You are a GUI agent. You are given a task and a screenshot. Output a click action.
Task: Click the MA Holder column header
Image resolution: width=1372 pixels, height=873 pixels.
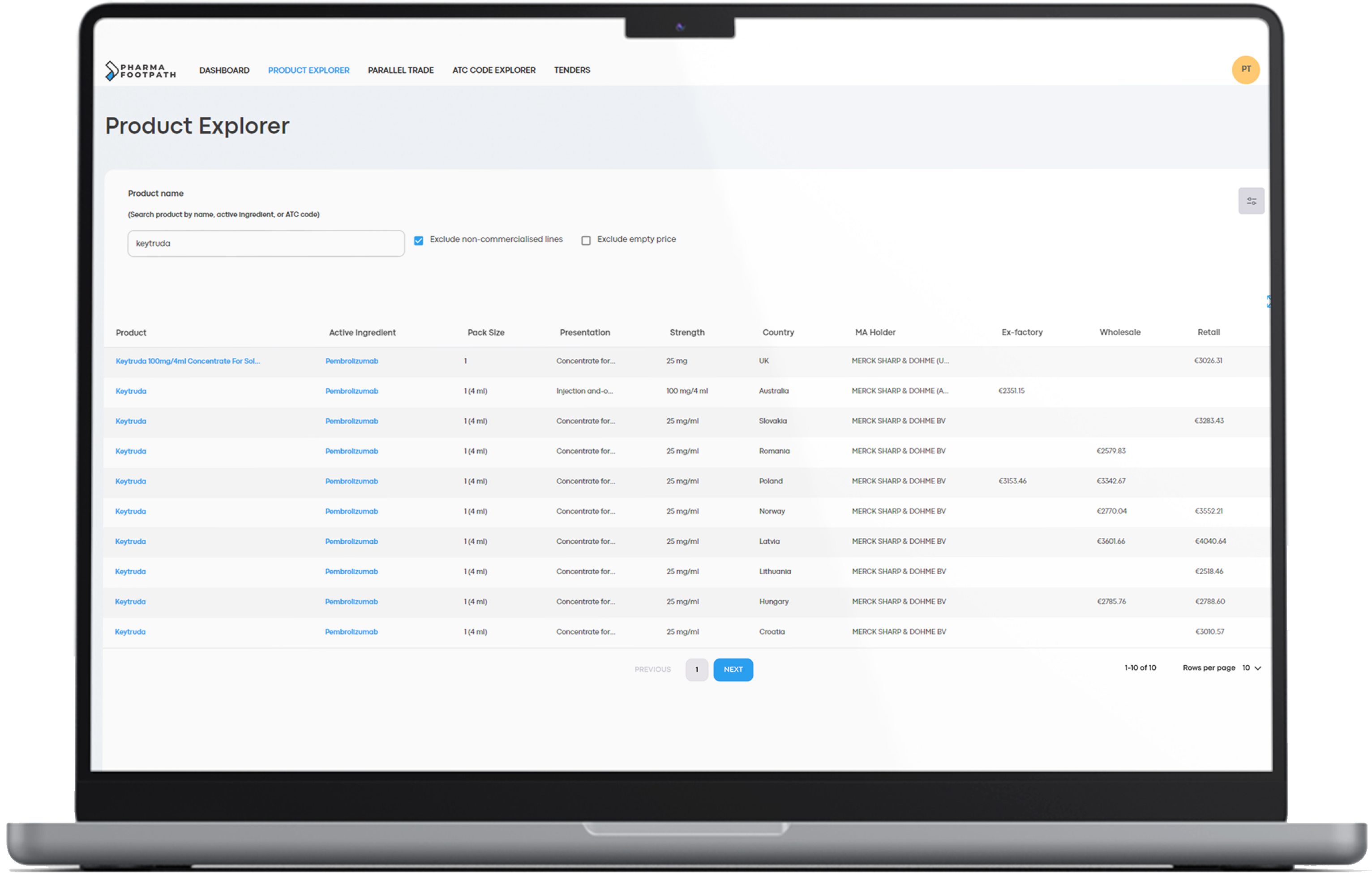point(875,333)
